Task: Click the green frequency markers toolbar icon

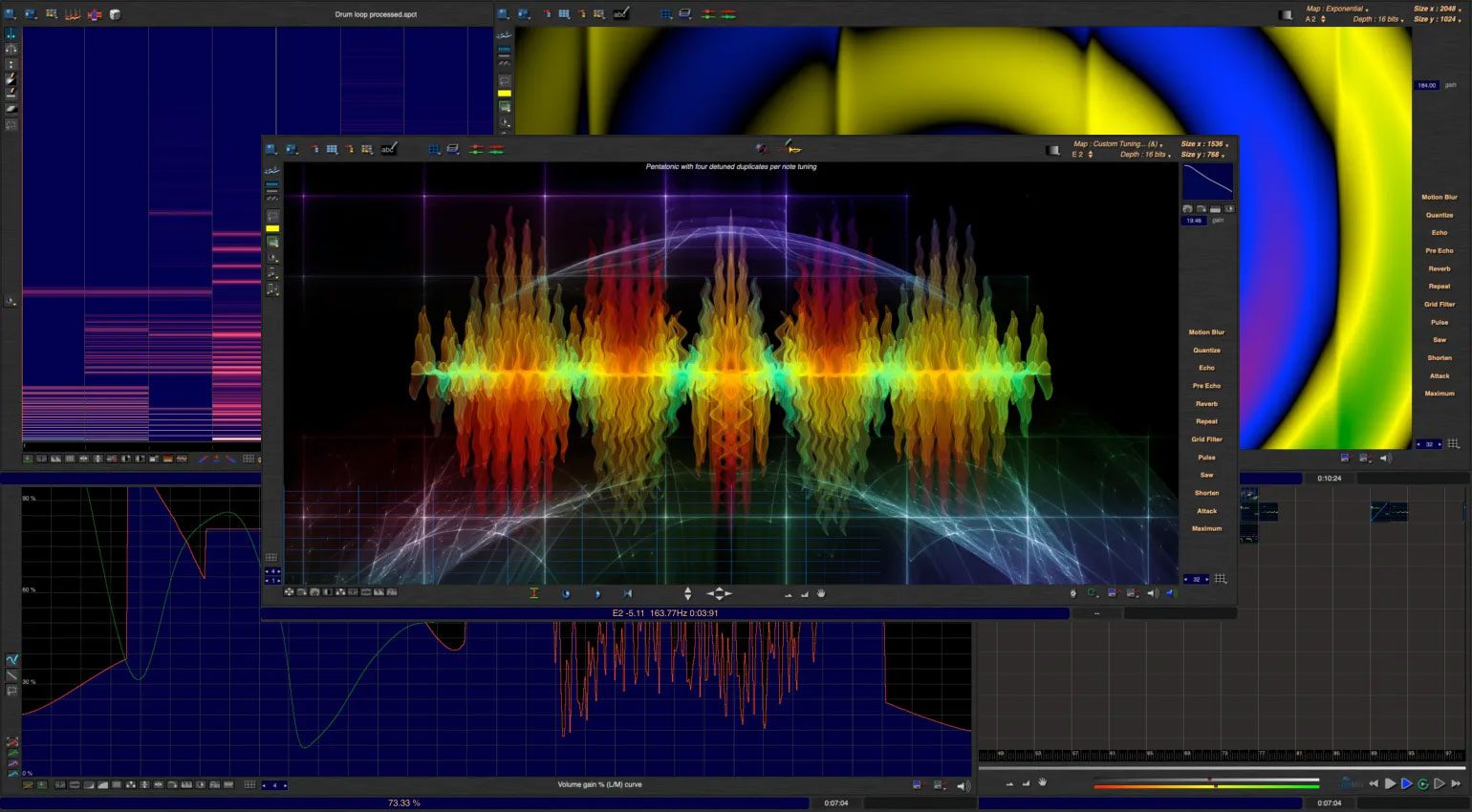Action: tap(474, 150)
